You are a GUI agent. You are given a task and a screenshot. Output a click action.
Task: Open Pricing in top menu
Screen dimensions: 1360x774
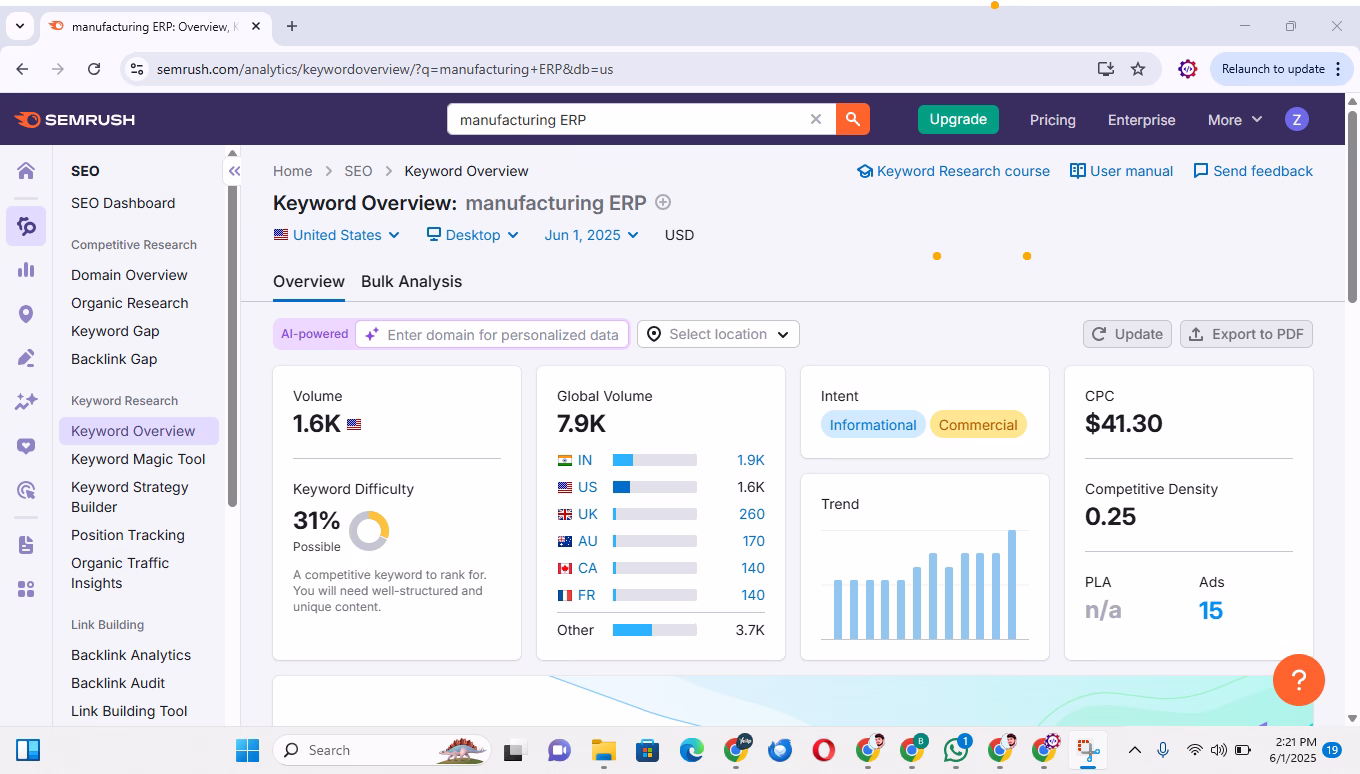click(x=1053, y=119)
